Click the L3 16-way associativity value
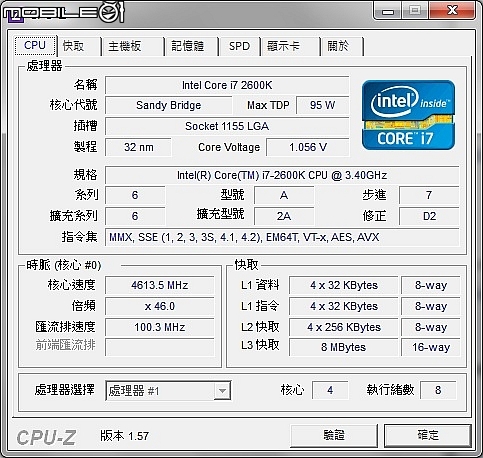The image size is (483, 458). (431, 347)
